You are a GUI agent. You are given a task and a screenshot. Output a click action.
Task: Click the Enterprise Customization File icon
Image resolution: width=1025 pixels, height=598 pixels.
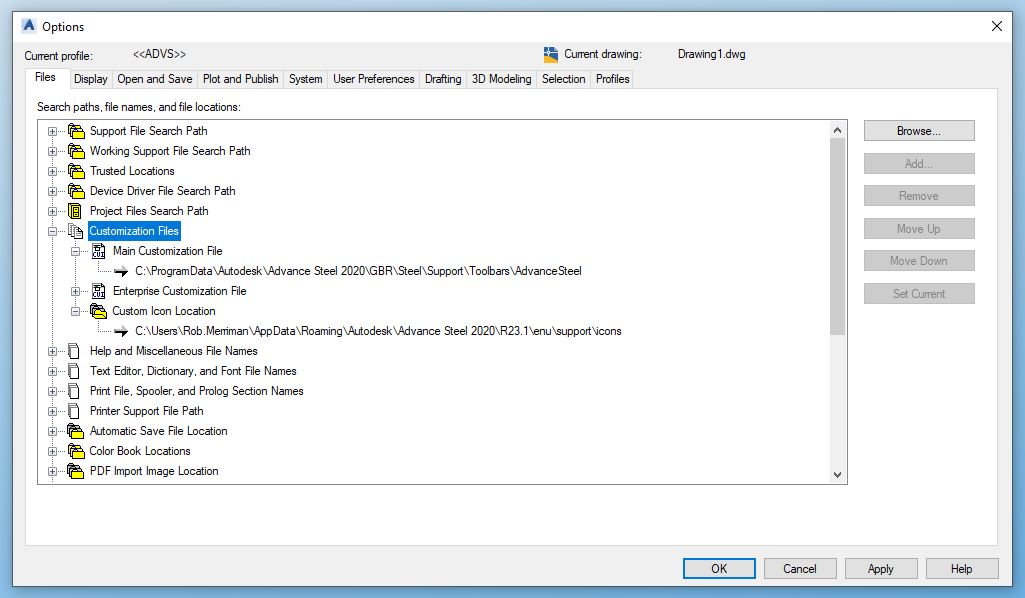tap(98, 291)
